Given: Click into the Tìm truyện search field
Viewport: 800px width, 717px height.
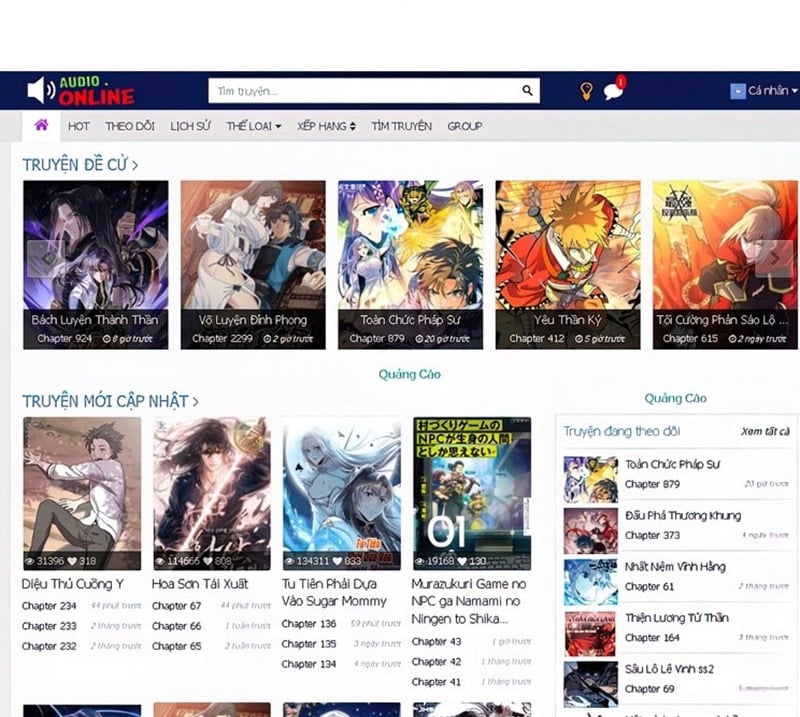Looking at the screenshot, I should coord(365,91).
